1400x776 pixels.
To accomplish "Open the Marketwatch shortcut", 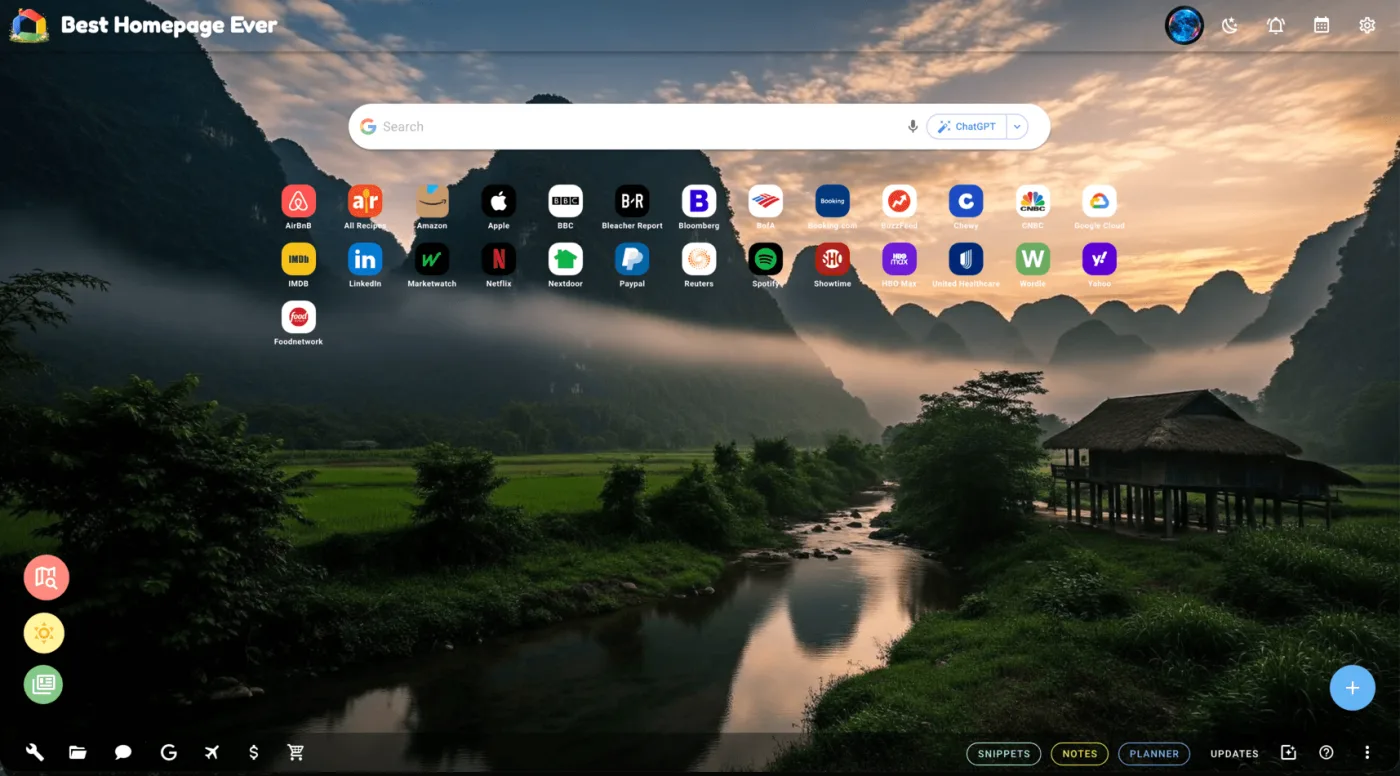I will coord(432,259).
